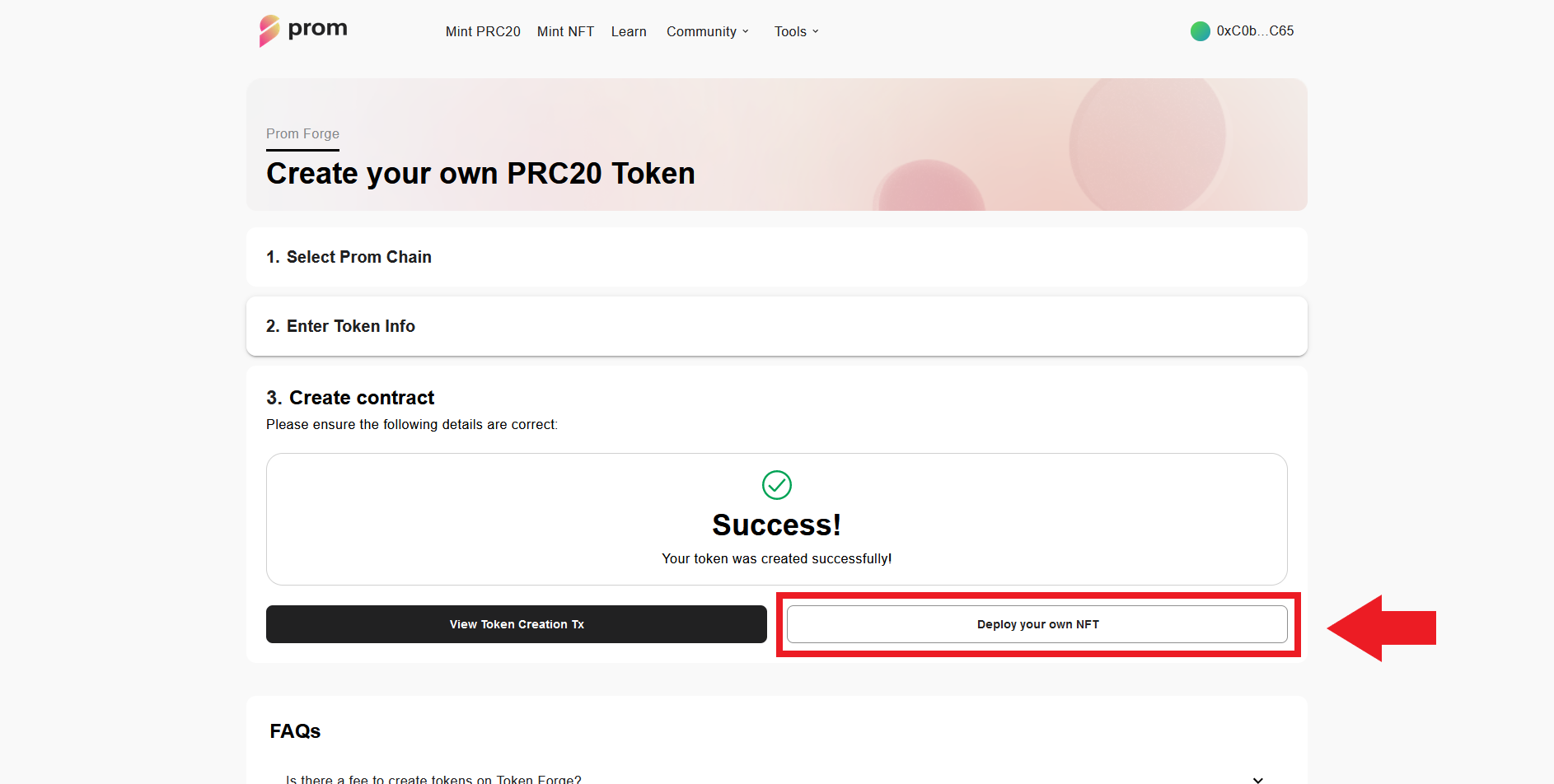Viewport: 1554px width, 784px height.
Task: Expand step 1 Select Prom Chain
Action: pyautogui.click(x=349, y=257)
